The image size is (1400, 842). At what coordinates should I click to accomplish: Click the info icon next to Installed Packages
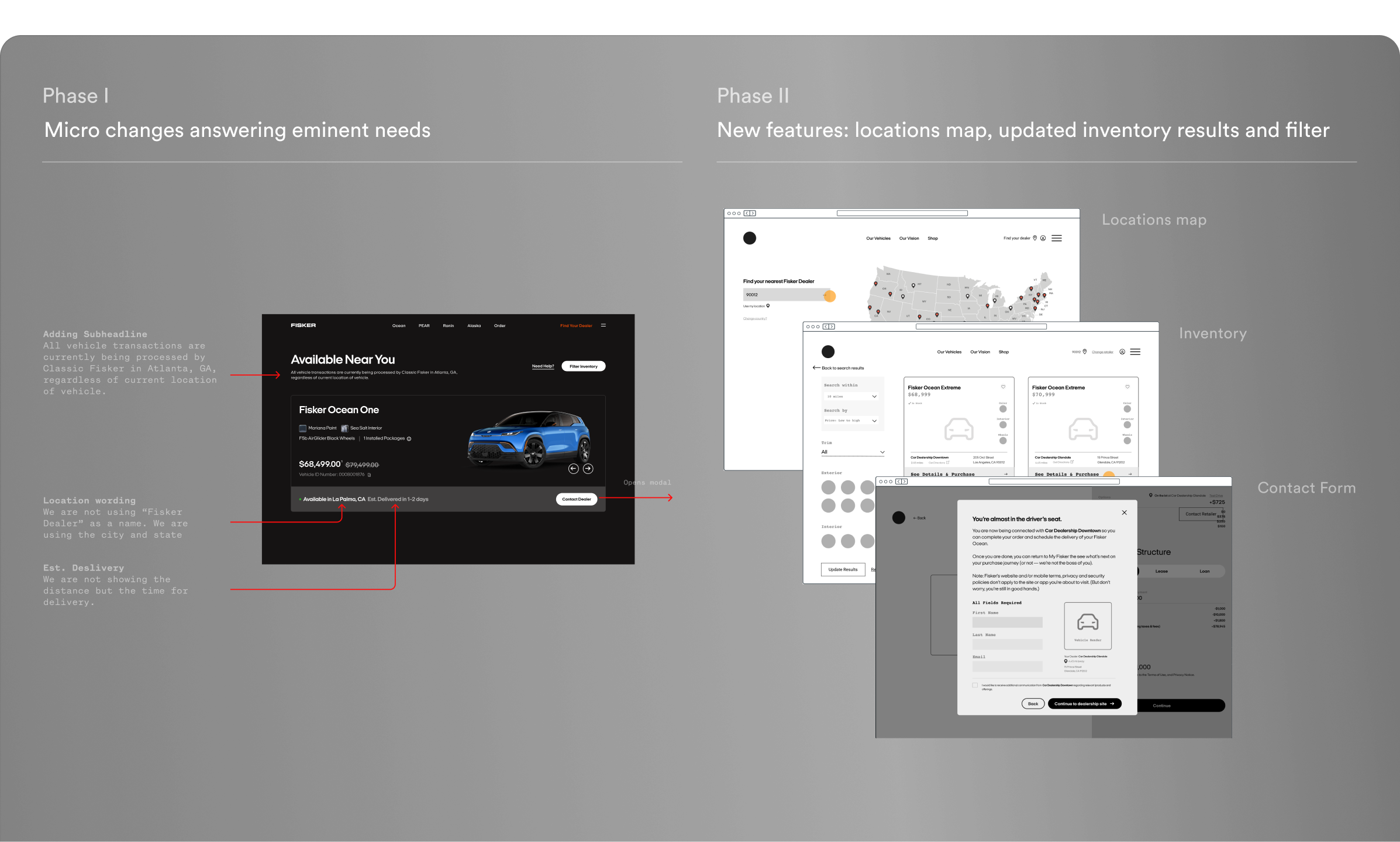(409, 439)
